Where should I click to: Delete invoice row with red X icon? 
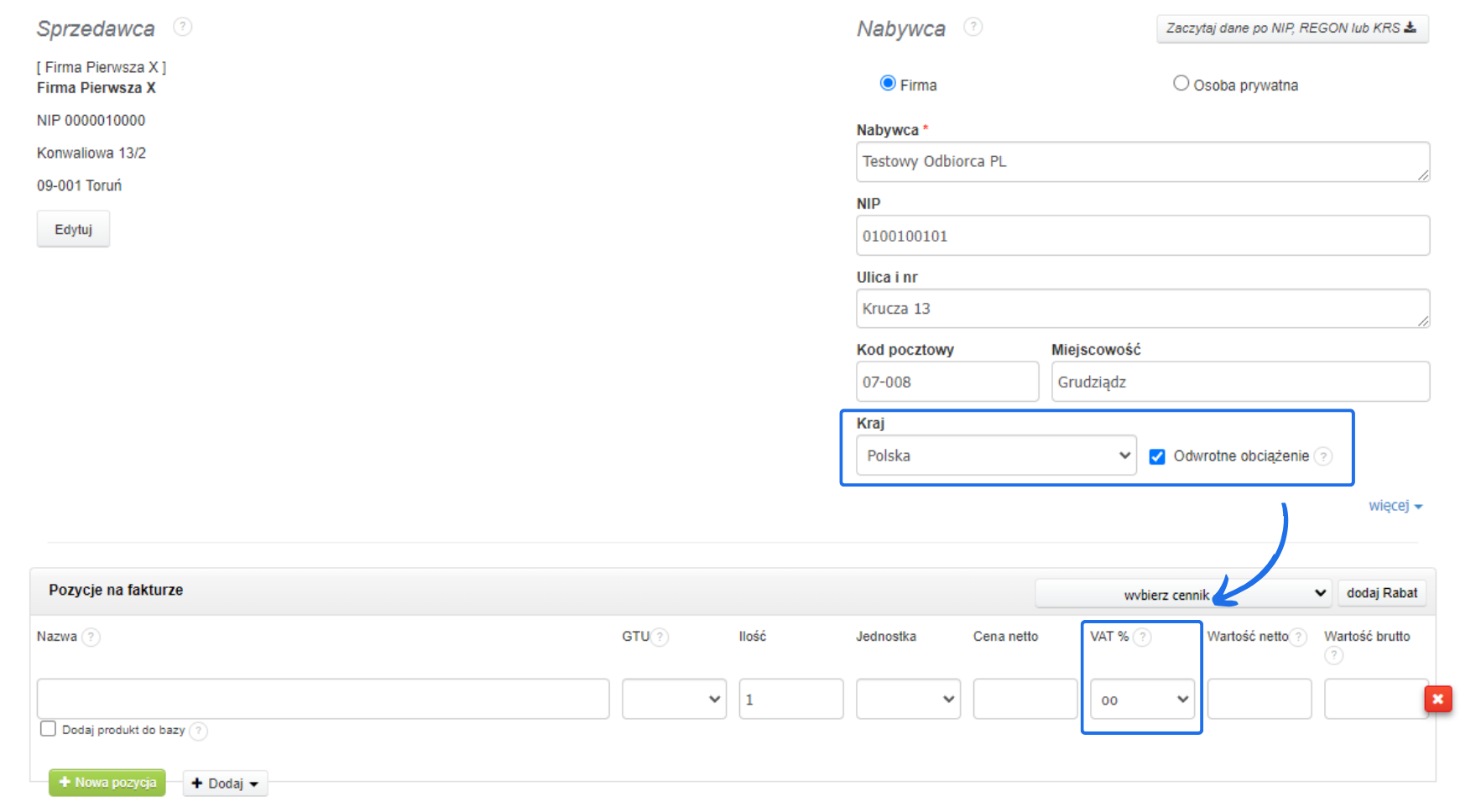[1437, 699]
